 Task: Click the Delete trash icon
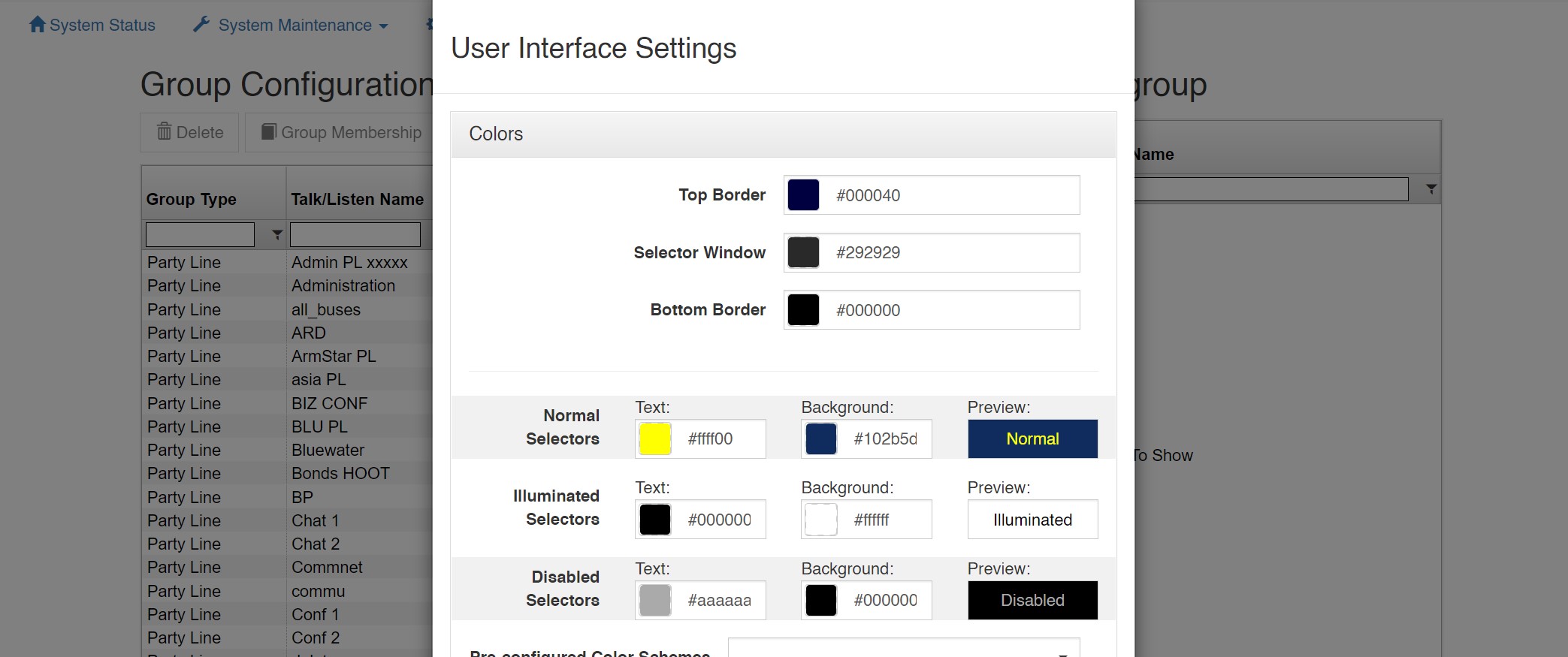(x=164, y=131)
